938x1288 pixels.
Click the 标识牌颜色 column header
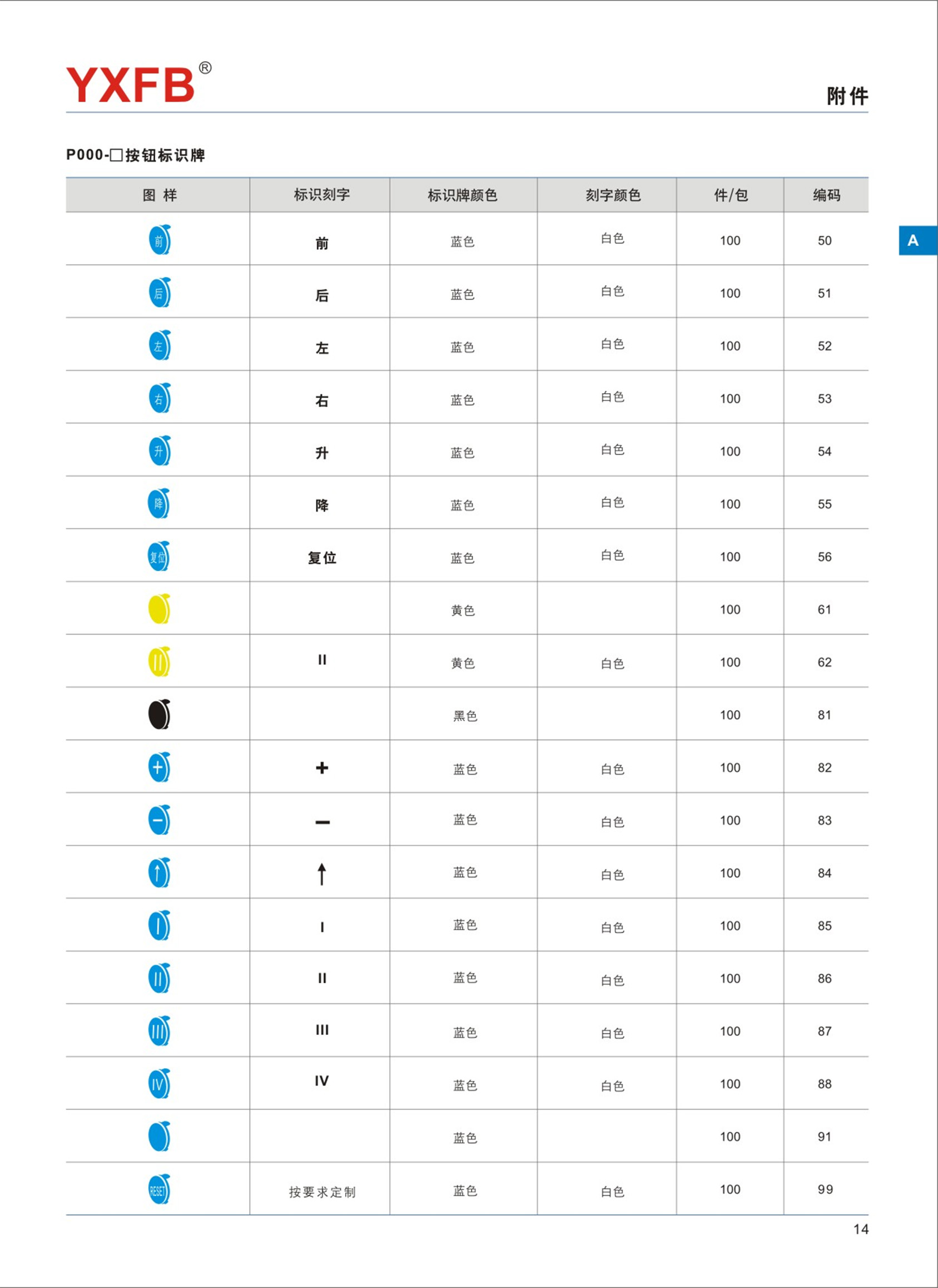[x=462, y=195]
